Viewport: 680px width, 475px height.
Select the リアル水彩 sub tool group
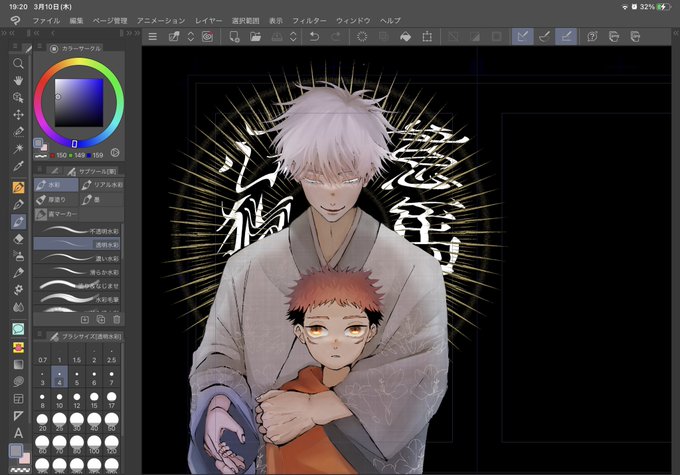[x=102, y=185]
